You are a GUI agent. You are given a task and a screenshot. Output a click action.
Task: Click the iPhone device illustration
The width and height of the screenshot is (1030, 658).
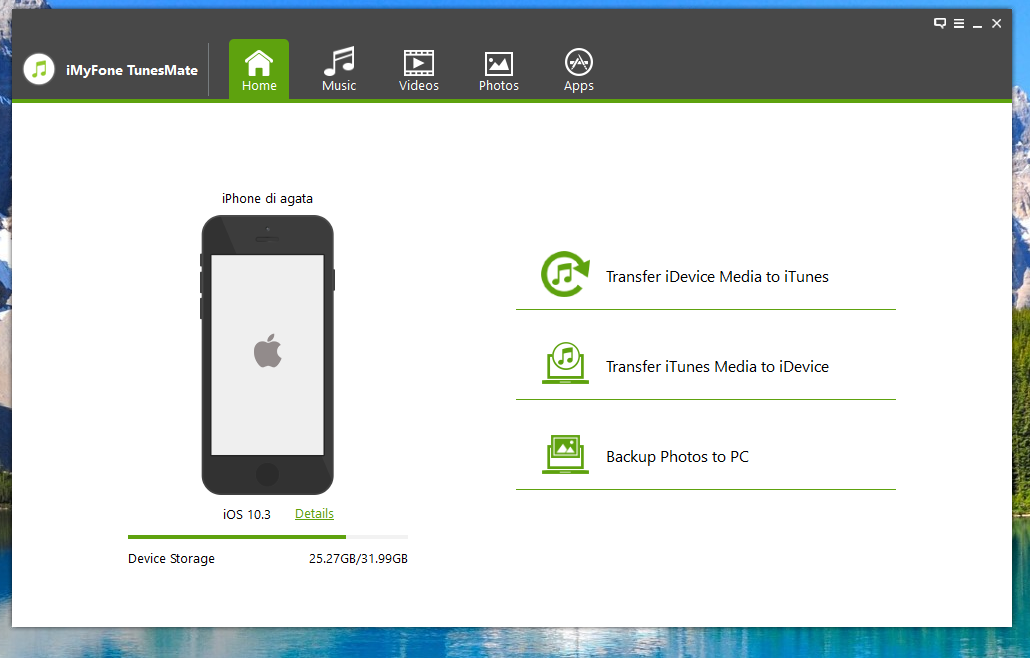click(267, 355)
